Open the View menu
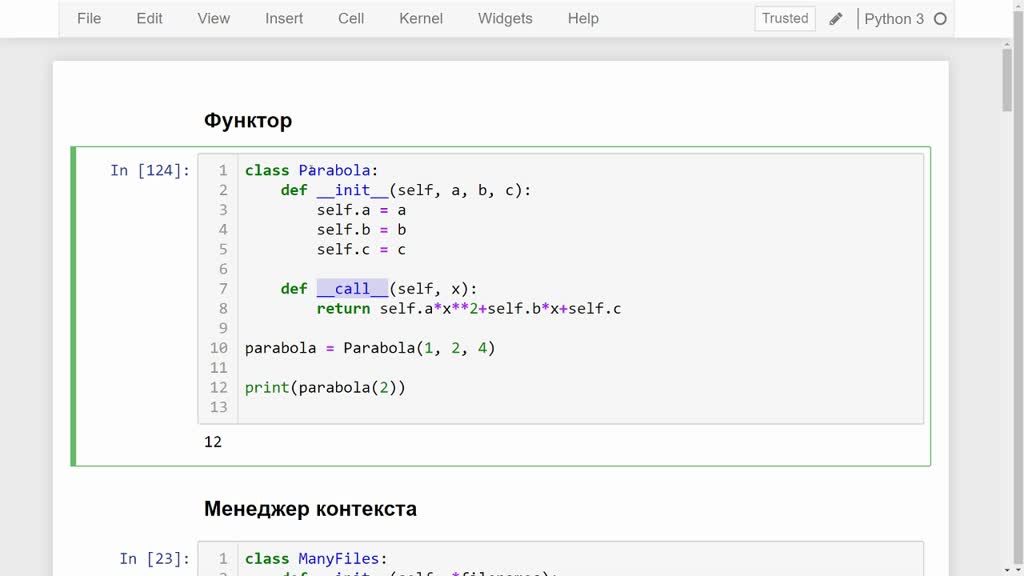Viewport: 1024px width, 576px height. point(214,18)
